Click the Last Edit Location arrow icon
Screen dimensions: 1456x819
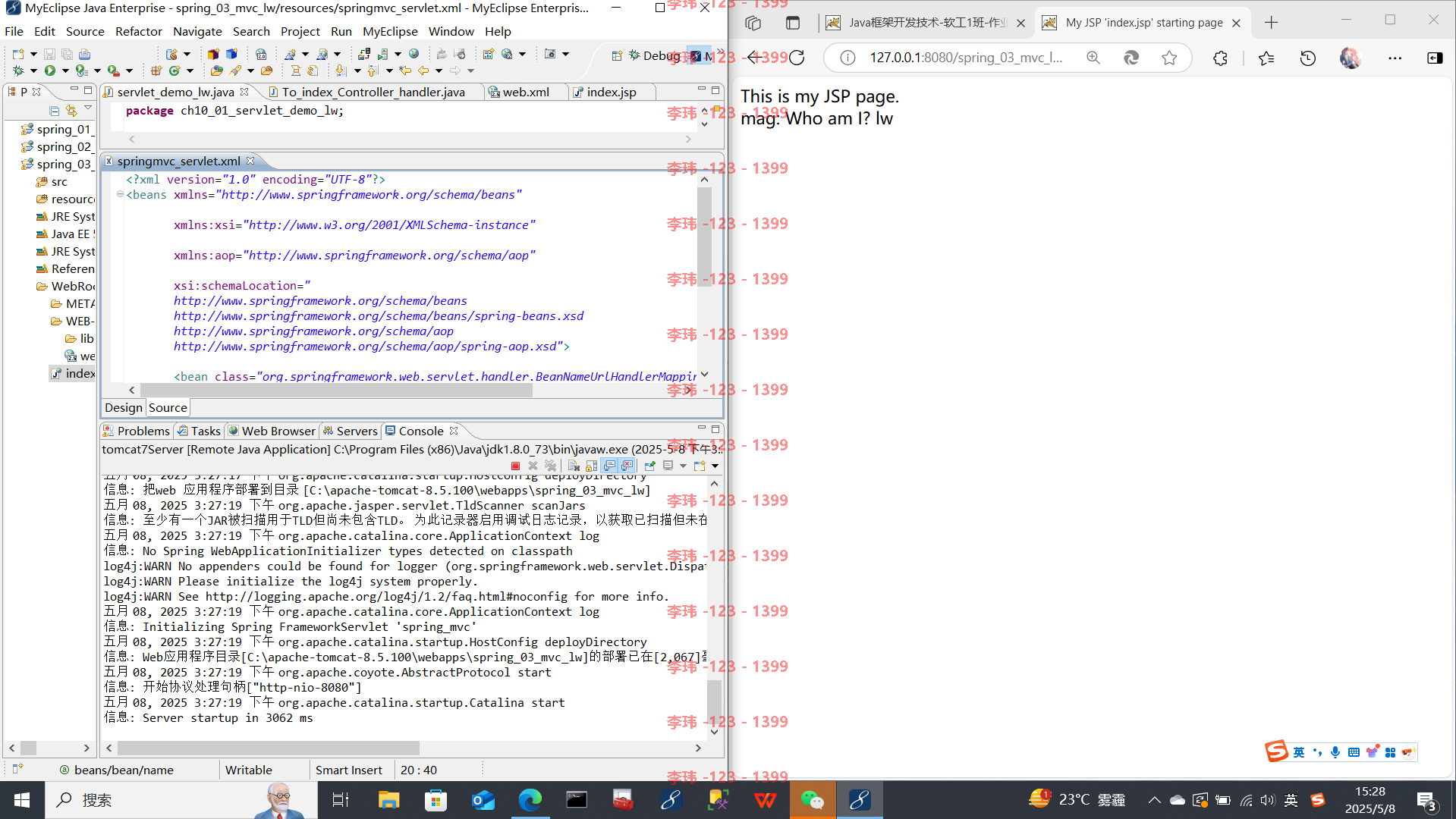(405, 71)
